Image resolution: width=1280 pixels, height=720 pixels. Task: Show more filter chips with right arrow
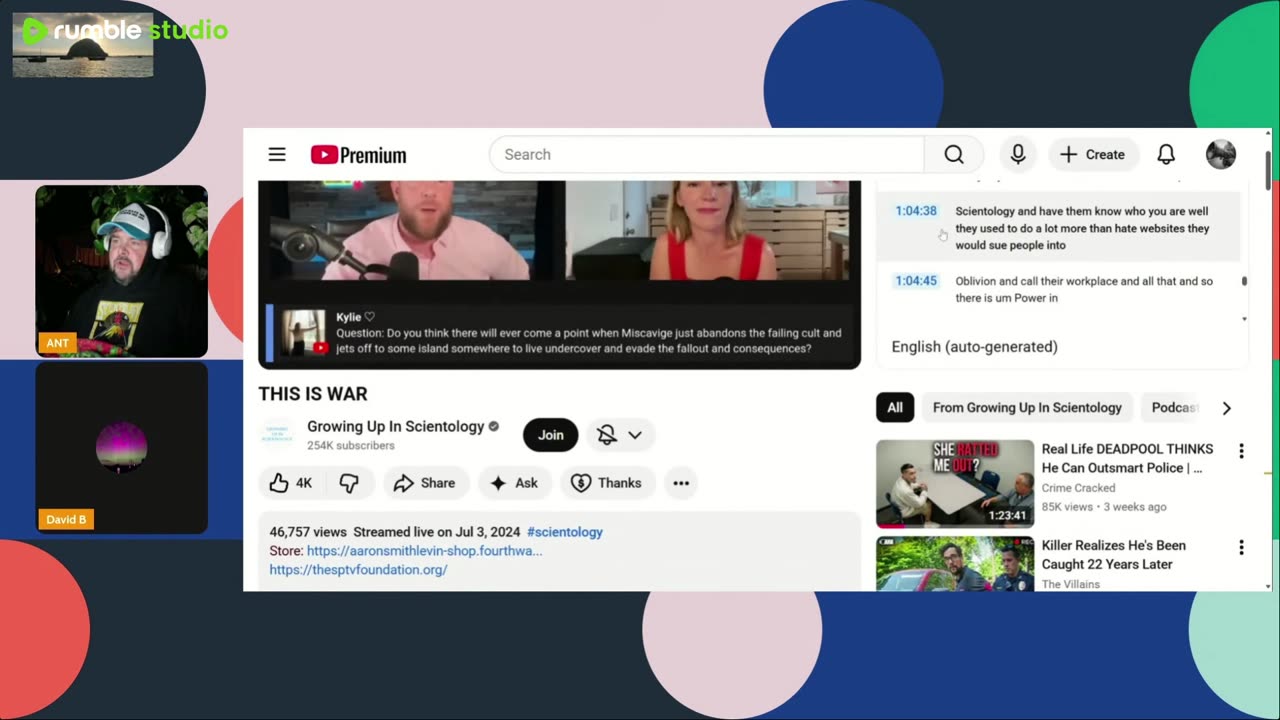click(1226, 408)
